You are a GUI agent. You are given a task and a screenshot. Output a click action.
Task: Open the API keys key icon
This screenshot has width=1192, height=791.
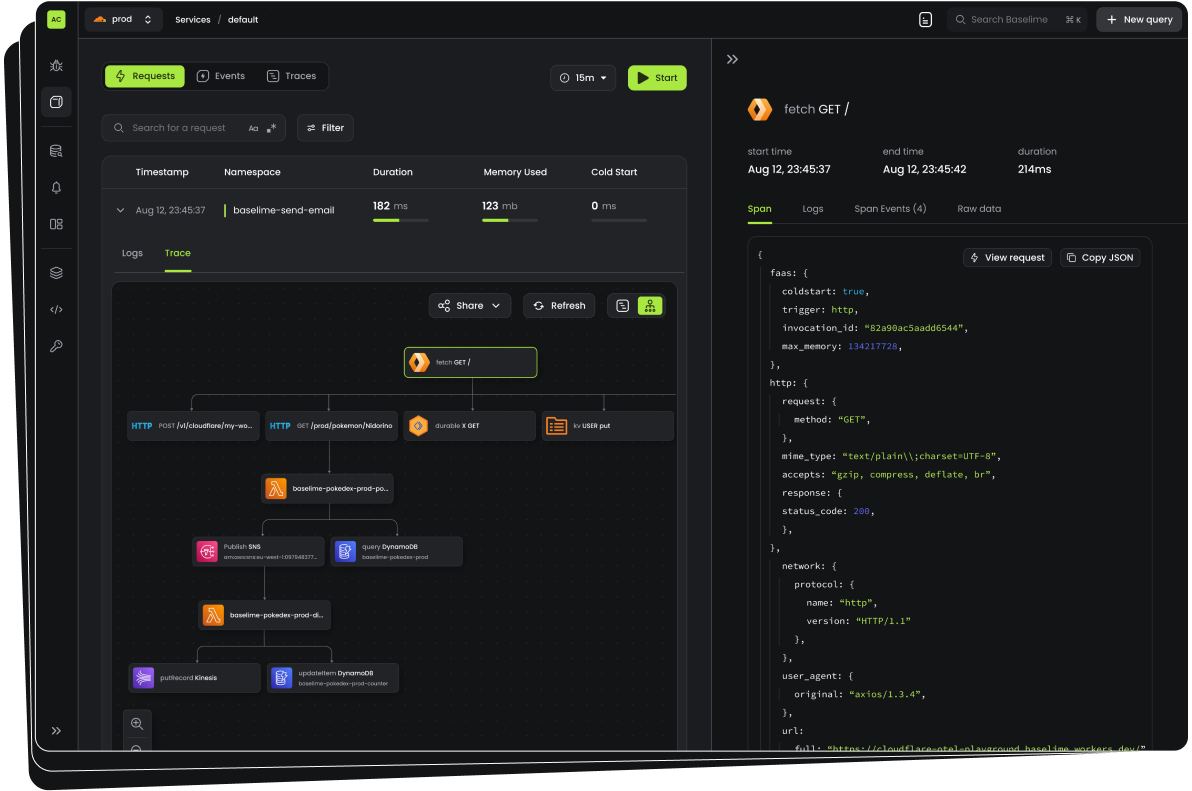pyautogui.click(x=56, y=346)
